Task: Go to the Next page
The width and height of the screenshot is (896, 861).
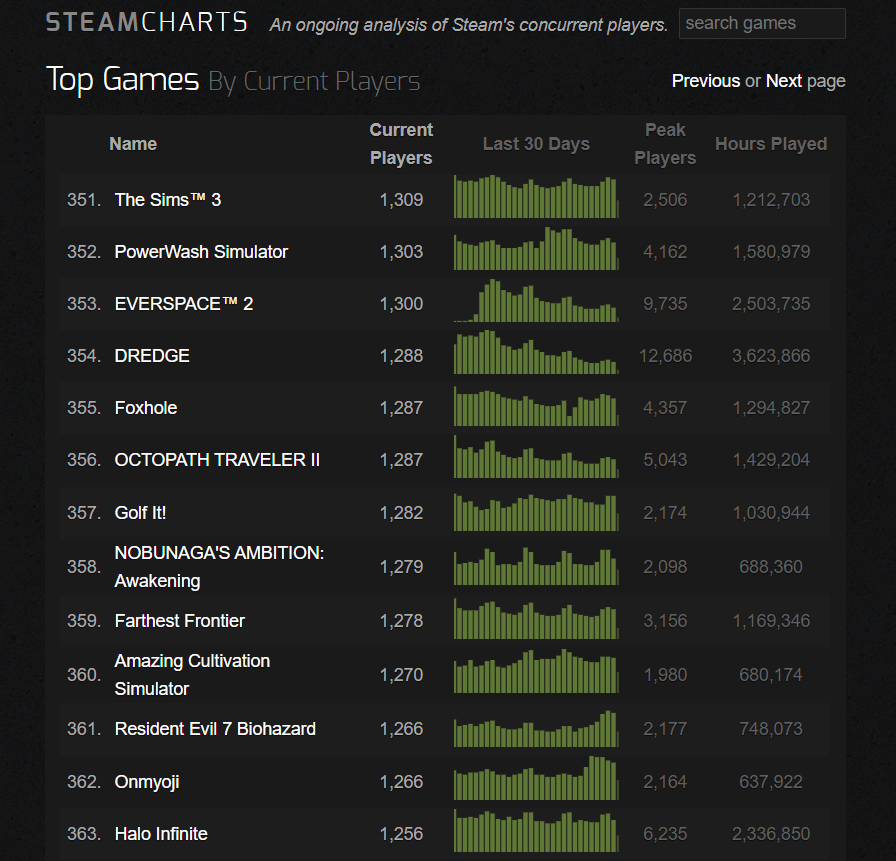Action: 783,81
